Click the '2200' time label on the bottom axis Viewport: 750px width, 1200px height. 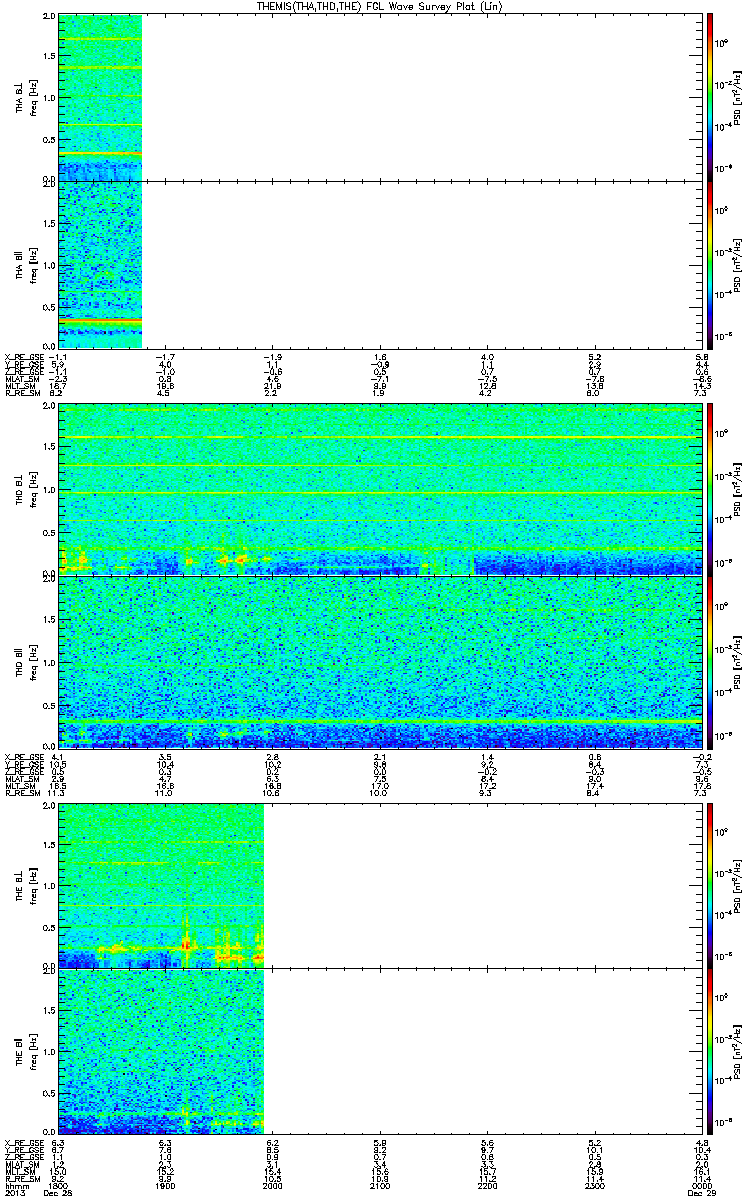click(x=486, y=1187)
